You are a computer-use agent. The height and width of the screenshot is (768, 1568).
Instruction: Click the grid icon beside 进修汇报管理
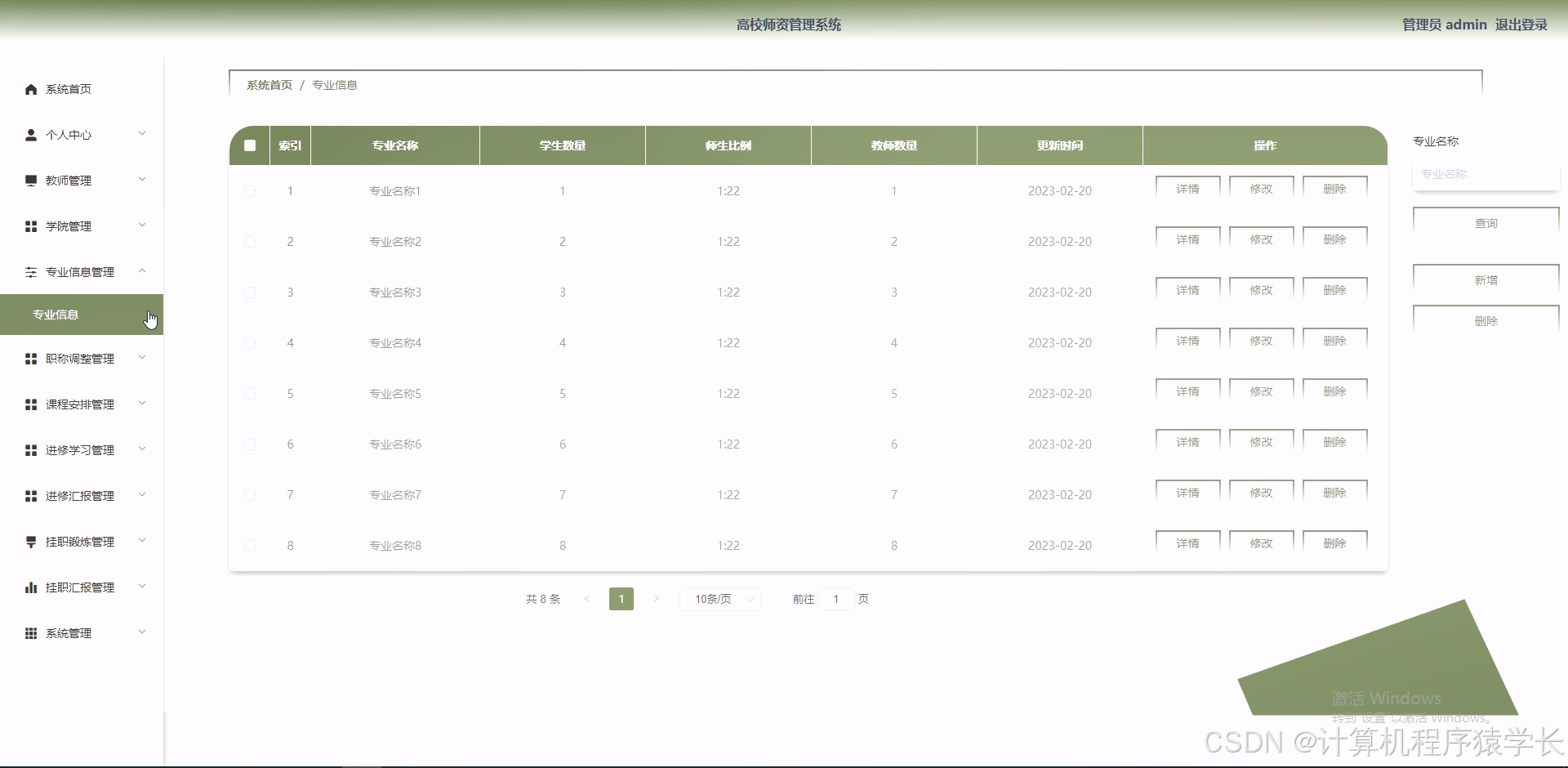tap(31, 496)
